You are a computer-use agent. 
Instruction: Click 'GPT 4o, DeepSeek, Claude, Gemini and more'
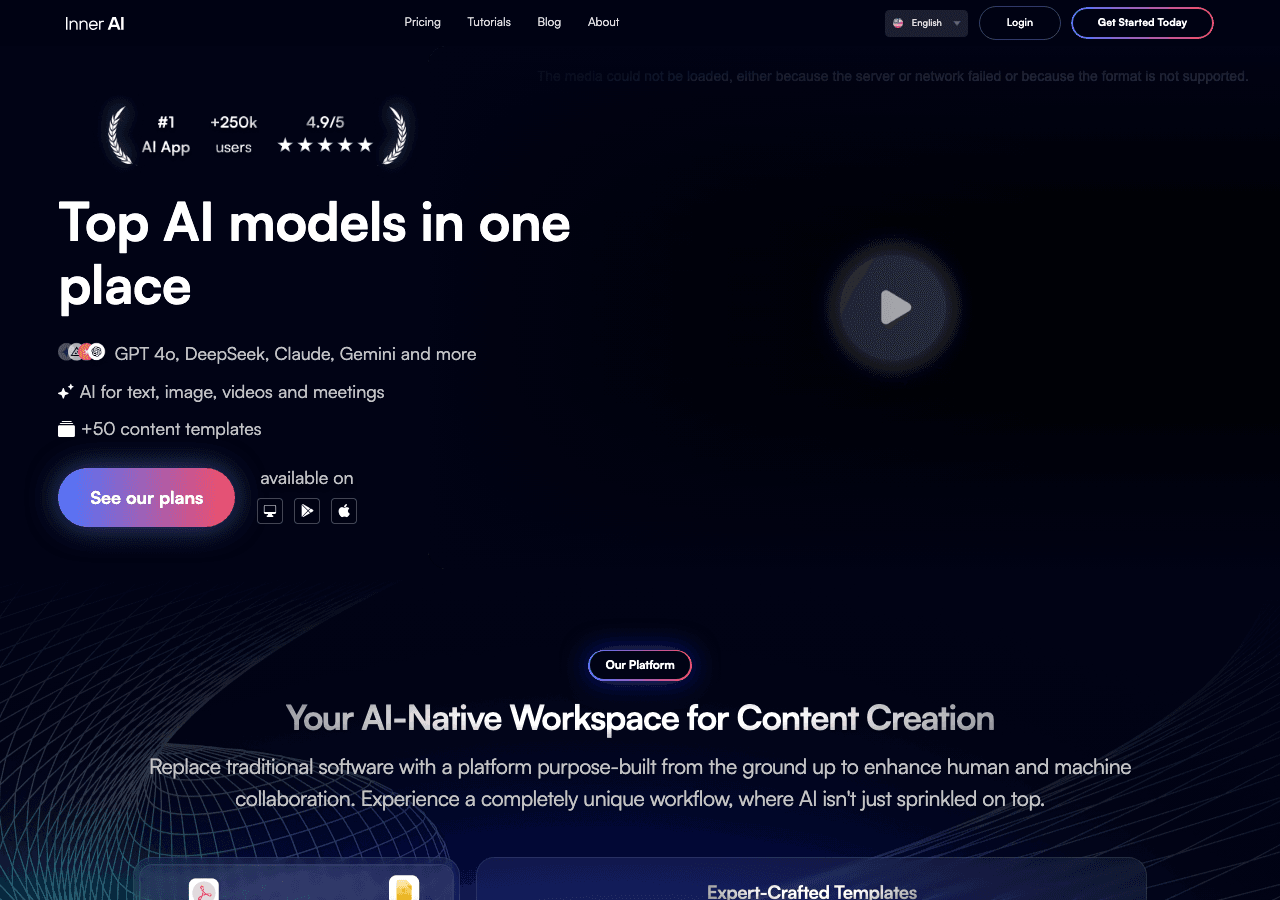(295, 354)
